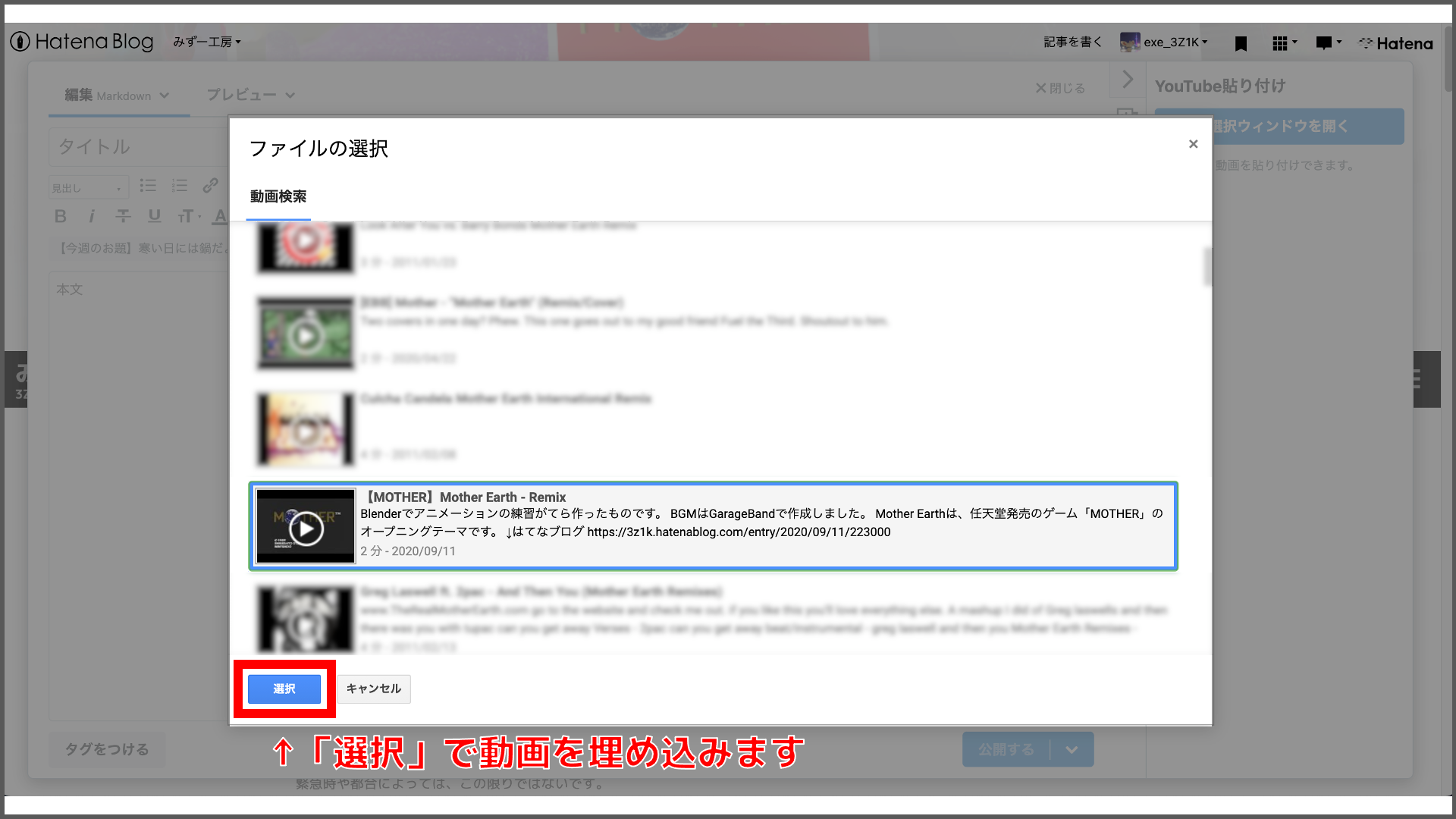Toggle bold formatting B icon

click(x=61, y=216)
